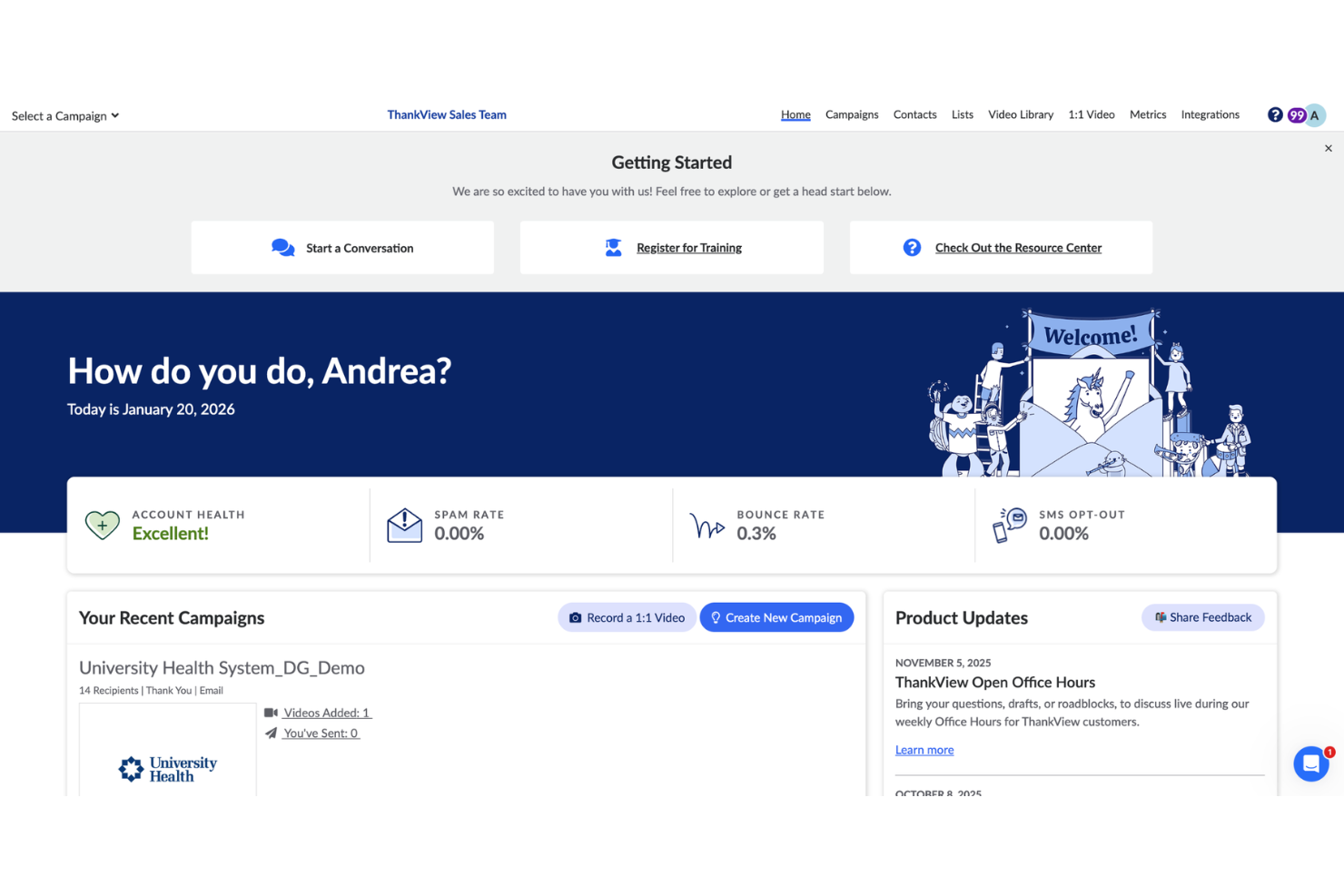Click the Bounce Rate arrow icon
1344x896 pixels.
[x=707, y=526]
